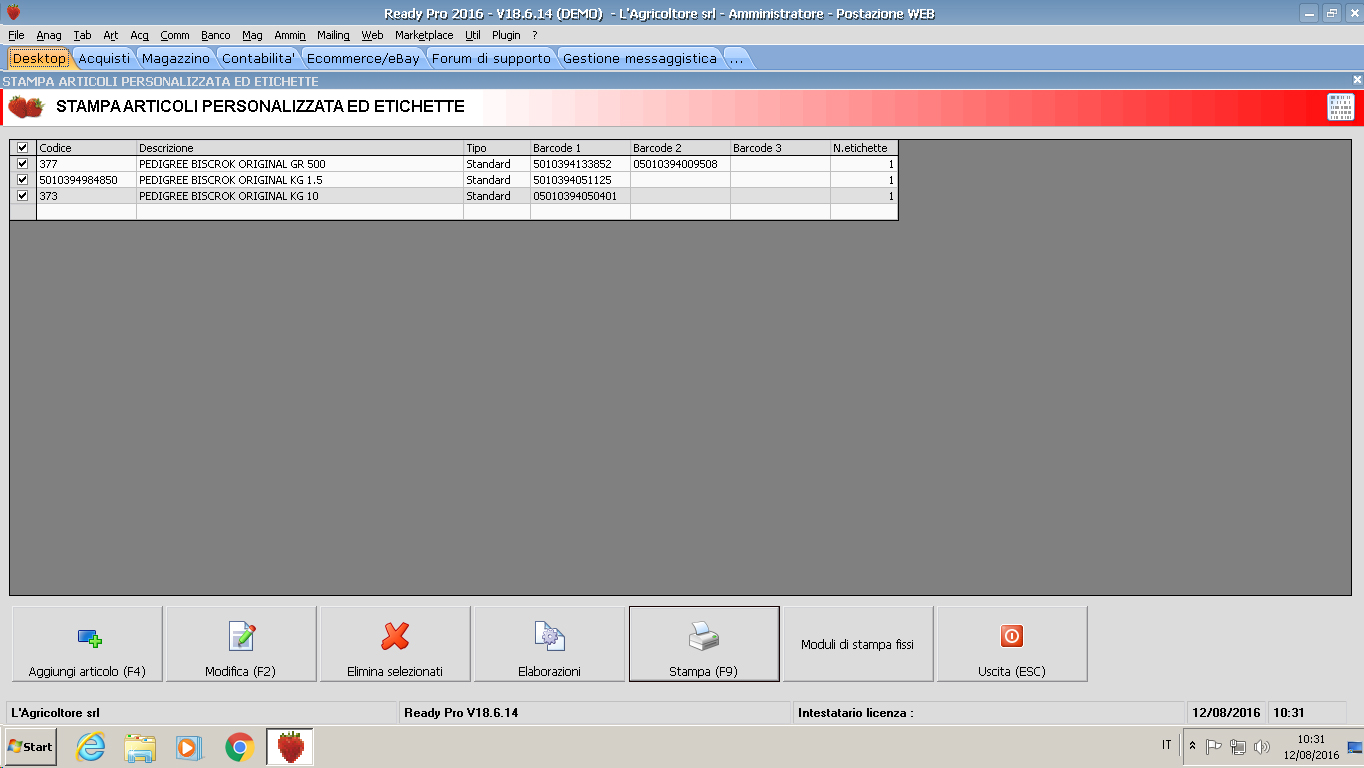Click the Descrizione column header
The height and width of the screenshot is (768, 1364).
[300, 148]
